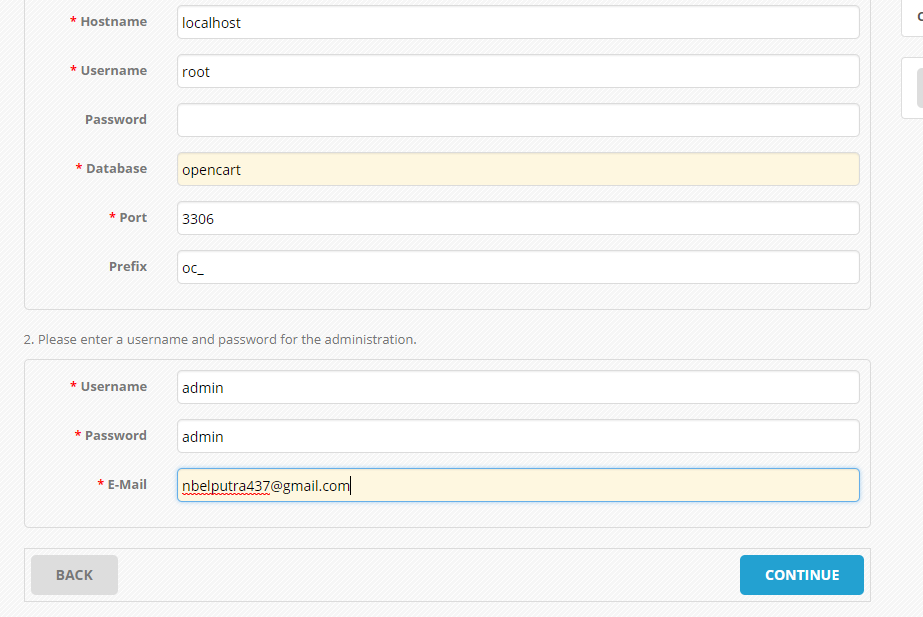Click the Port label text

pos(133,218)
